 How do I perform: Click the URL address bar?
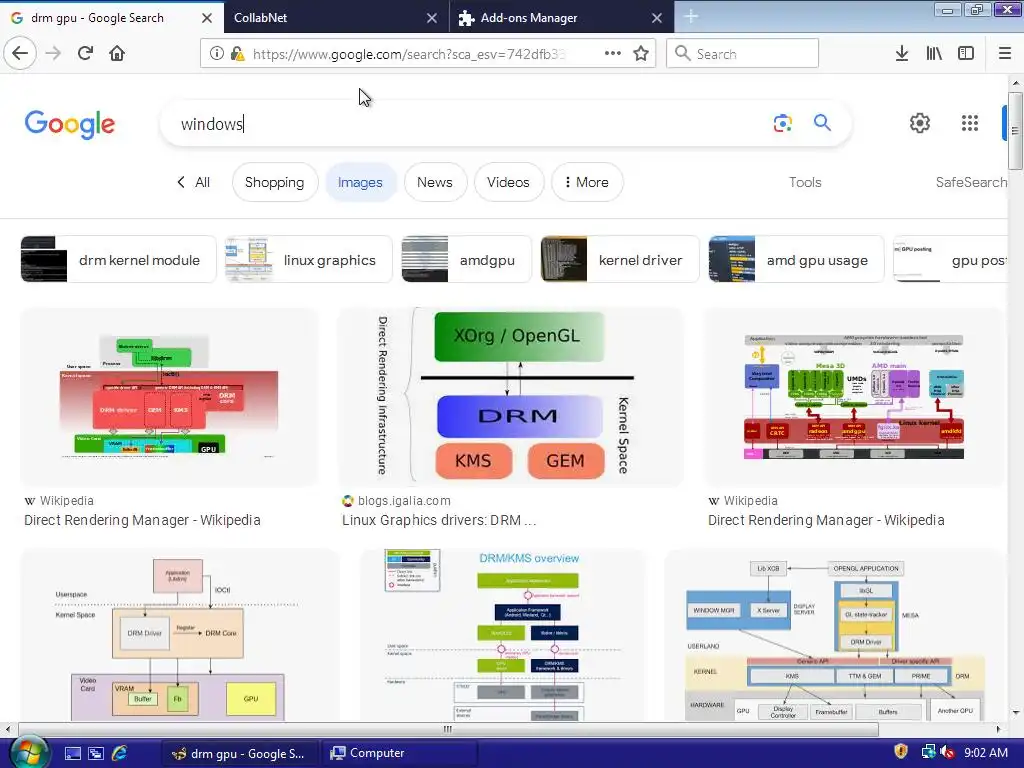tap(408, 54)
